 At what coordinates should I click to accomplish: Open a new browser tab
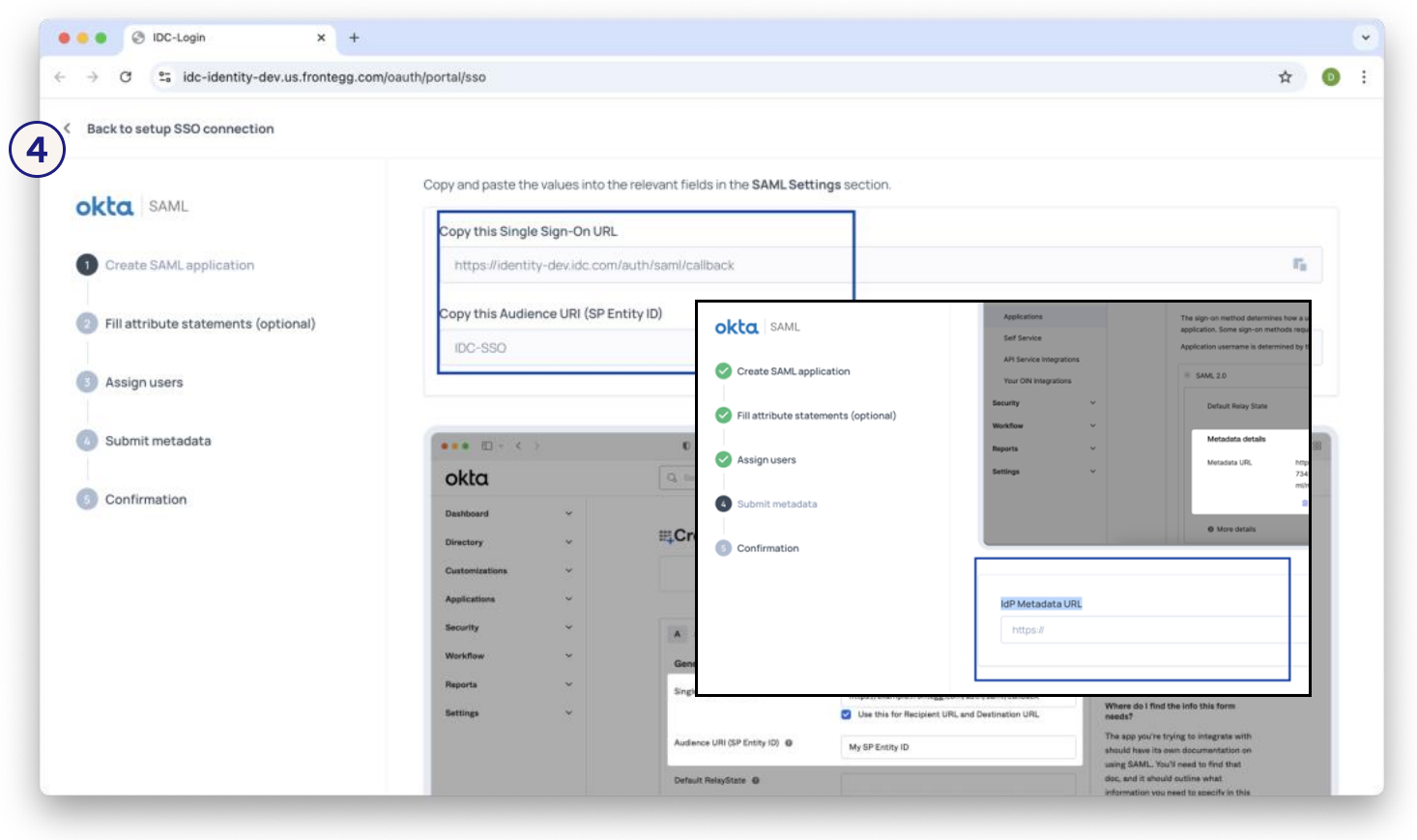click(x=354, y=38)
